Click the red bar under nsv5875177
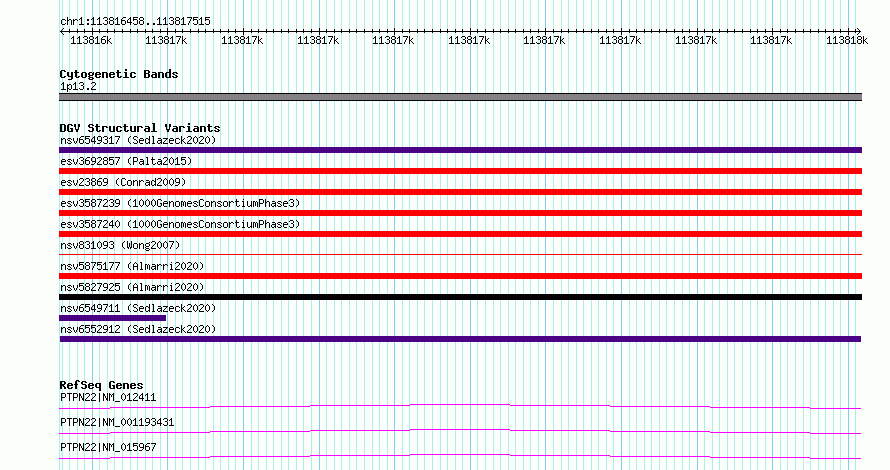This screenshot has width=890, height=470. 460,276
